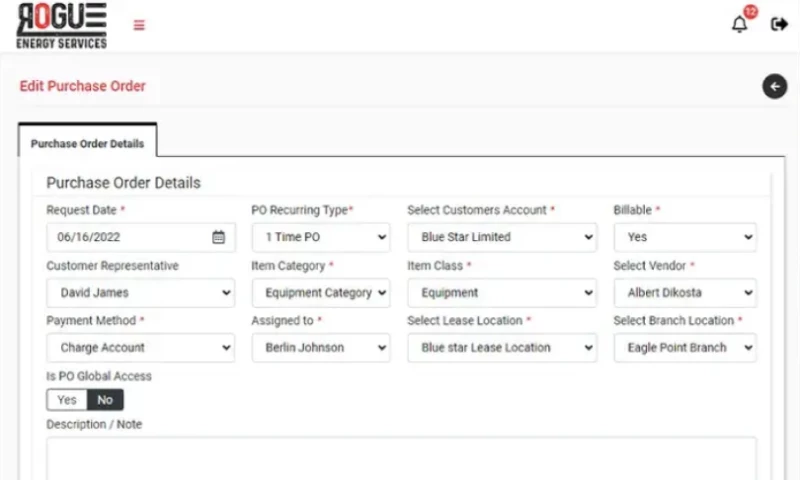Image resolution: width=800 pixels, height=480 pixels.
Task: Click the Edit Purchase Order heading
Action: click(83, 86)
